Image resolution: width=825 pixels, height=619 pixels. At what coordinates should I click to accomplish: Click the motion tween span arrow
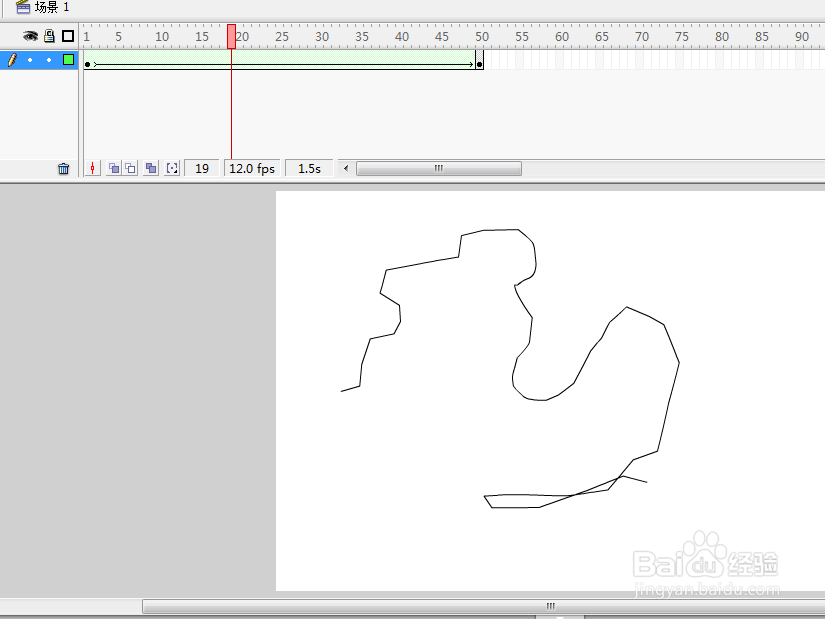click(284, 65)
